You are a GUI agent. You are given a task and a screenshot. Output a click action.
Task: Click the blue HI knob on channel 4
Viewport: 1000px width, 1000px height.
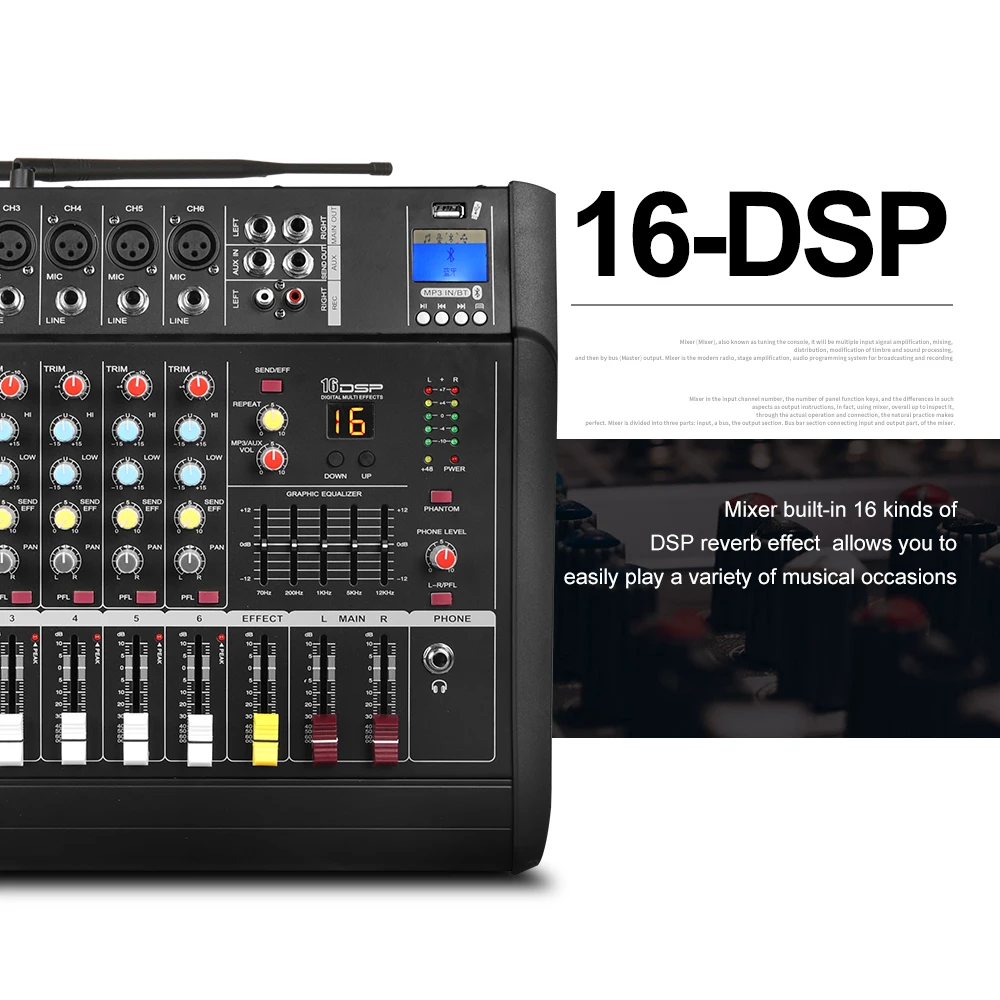[x=66, y=430]
